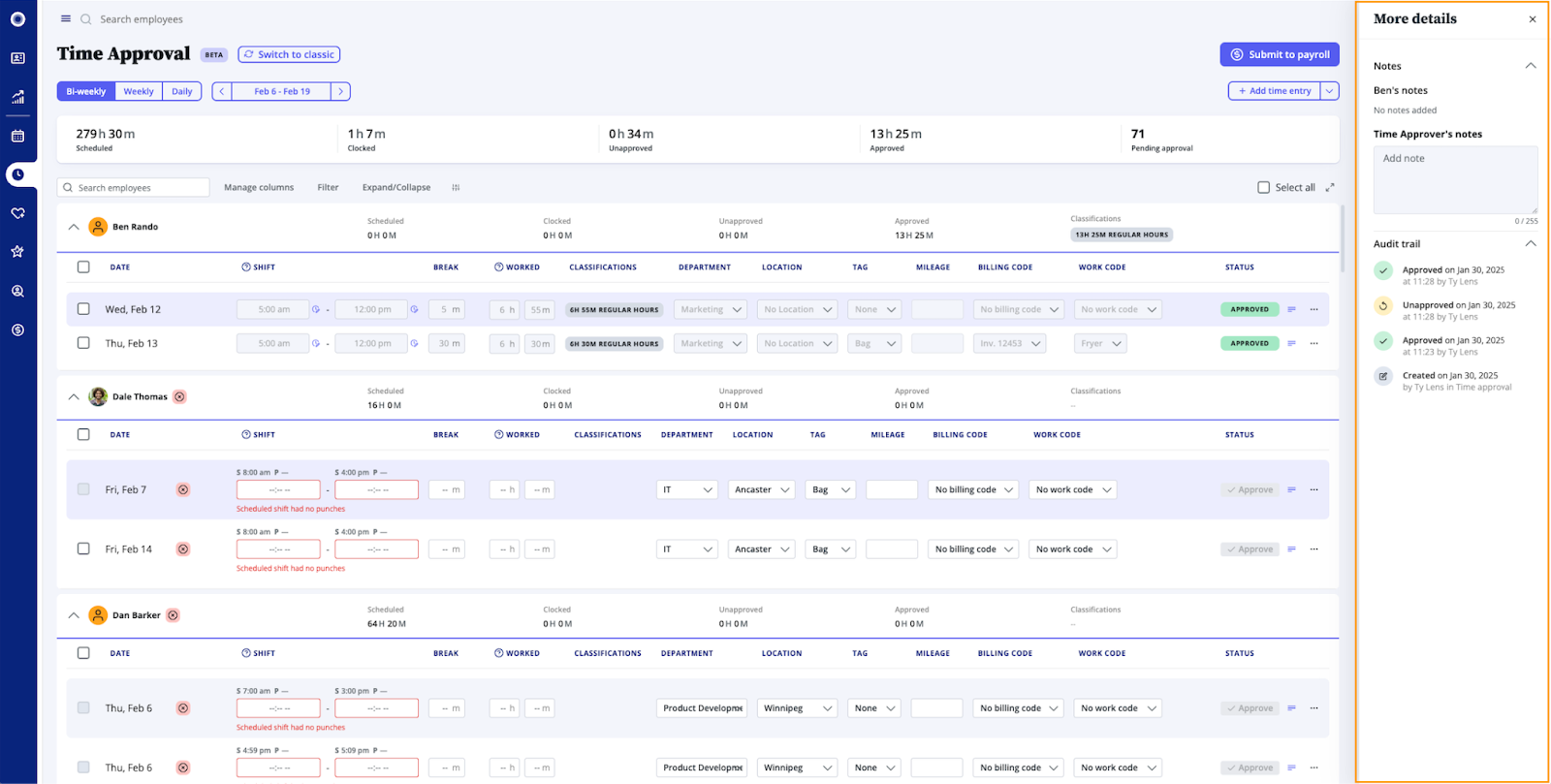1551x784 pixels.
Task: Click Expand/Collapse option
Action: click(x=396, y=188)
